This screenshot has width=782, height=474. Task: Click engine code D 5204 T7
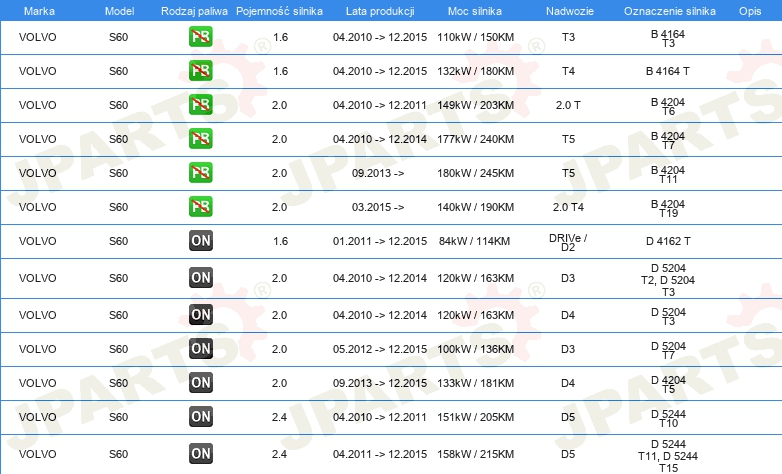[668, 350]
